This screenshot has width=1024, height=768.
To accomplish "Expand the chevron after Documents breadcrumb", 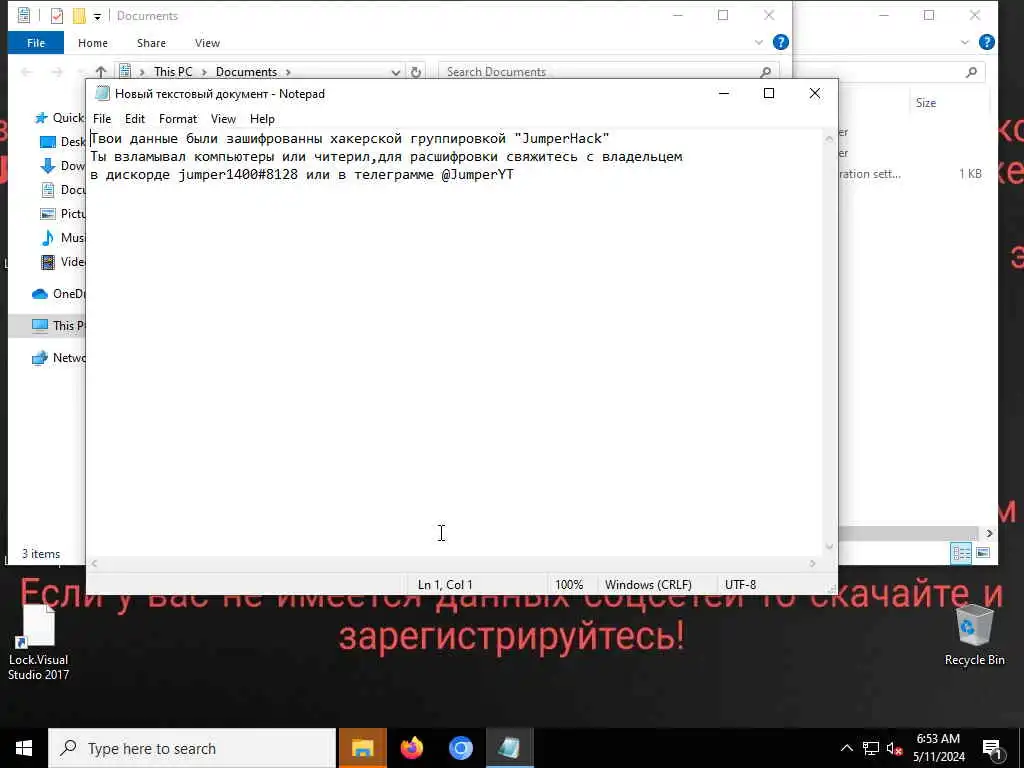I will coord(288,72).
